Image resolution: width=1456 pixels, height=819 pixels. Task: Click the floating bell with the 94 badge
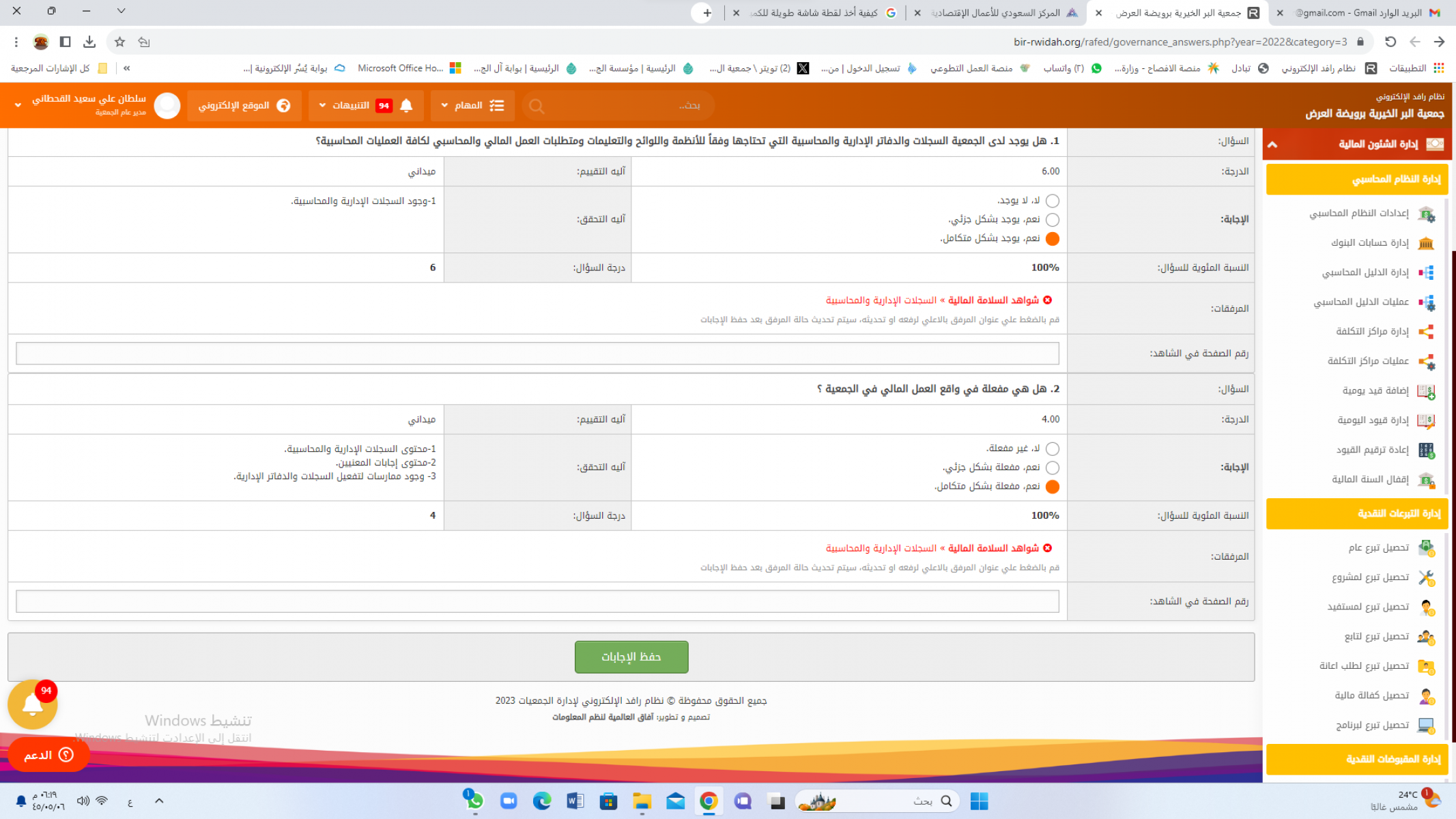[32, 704]
